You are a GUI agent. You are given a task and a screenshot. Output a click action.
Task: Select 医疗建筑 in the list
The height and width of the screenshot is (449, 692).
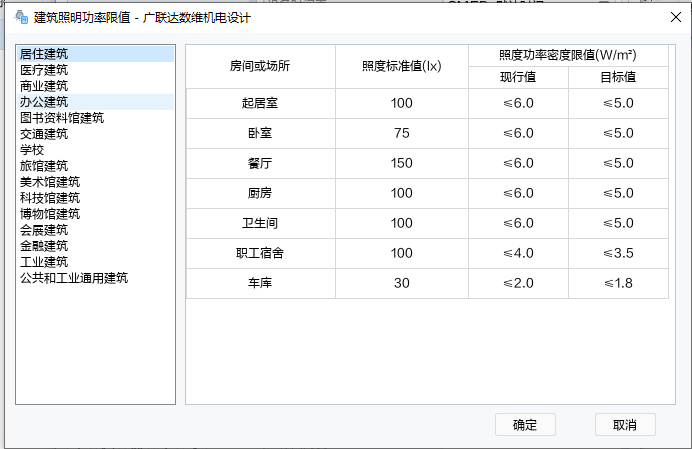pos(95,70)
